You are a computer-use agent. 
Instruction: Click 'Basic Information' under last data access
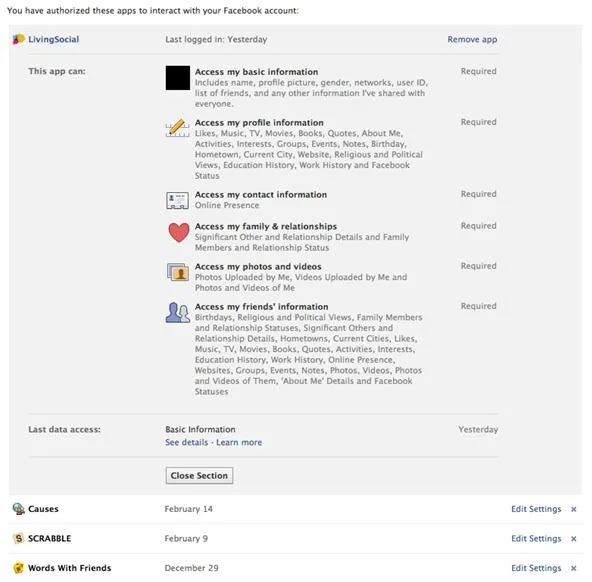coord(200,430)
